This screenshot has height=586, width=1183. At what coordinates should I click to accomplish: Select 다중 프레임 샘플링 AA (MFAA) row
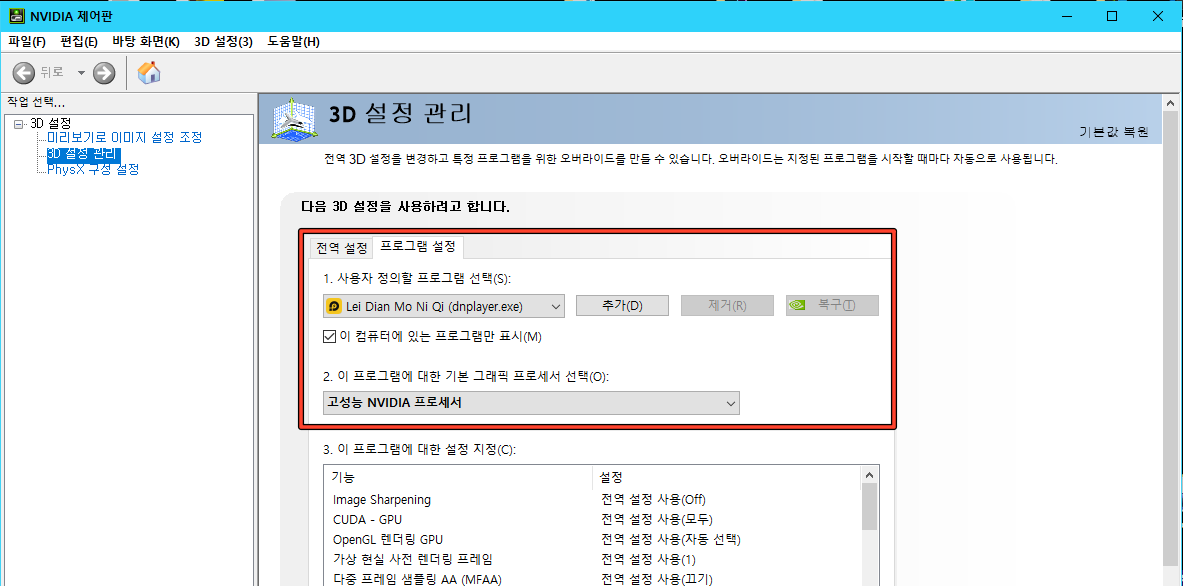tap(592, 579)
